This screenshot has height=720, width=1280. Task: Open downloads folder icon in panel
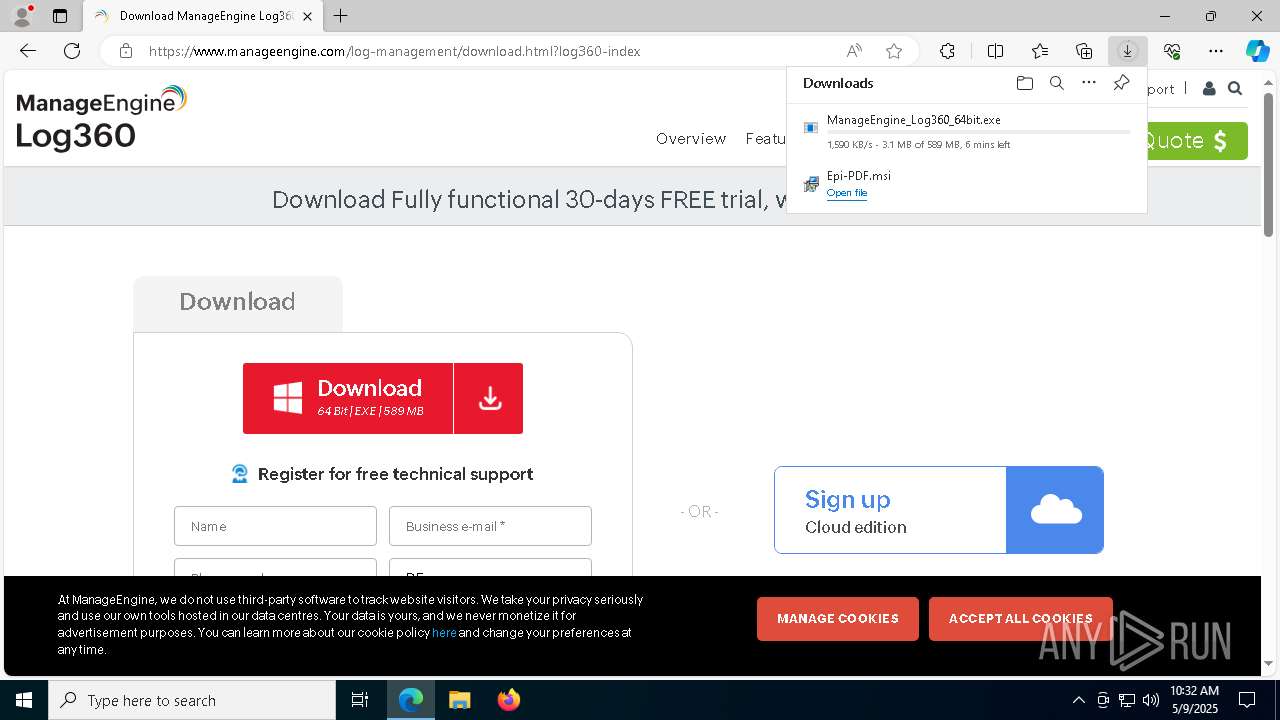point(1024,83)
